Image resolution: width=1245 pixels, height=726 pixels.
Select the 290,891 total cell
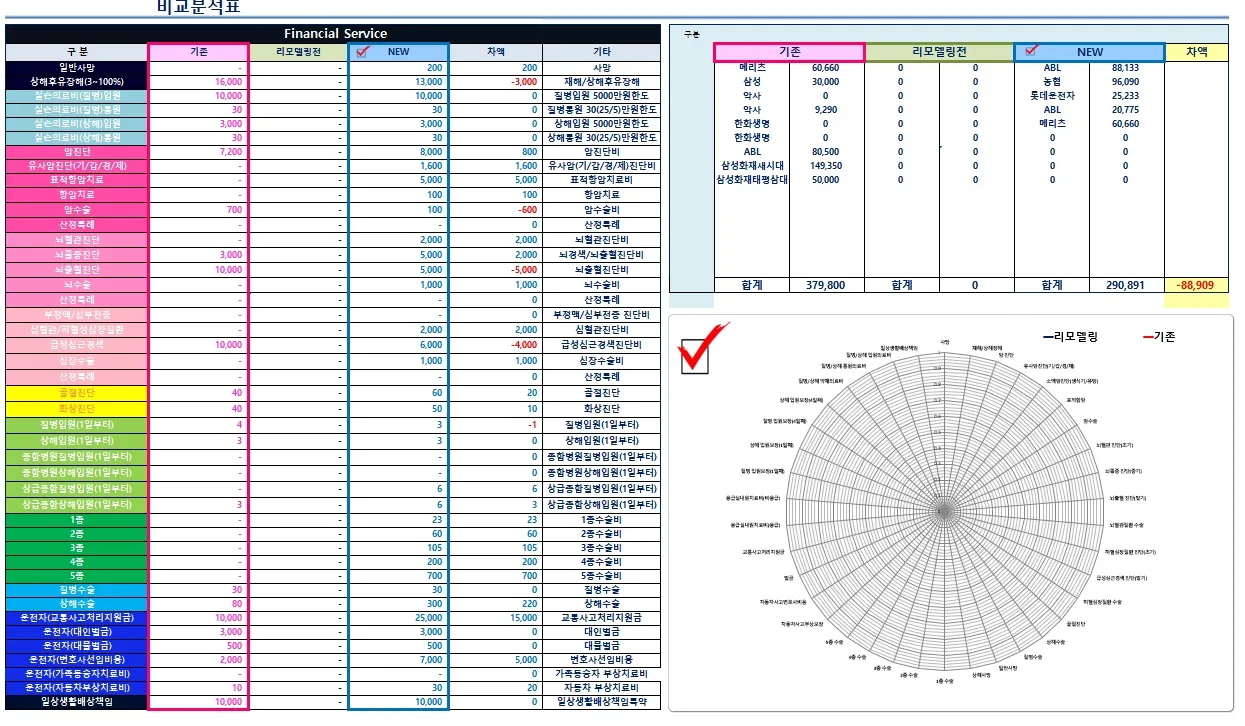pyautogui.click(x=1125, y=285)
